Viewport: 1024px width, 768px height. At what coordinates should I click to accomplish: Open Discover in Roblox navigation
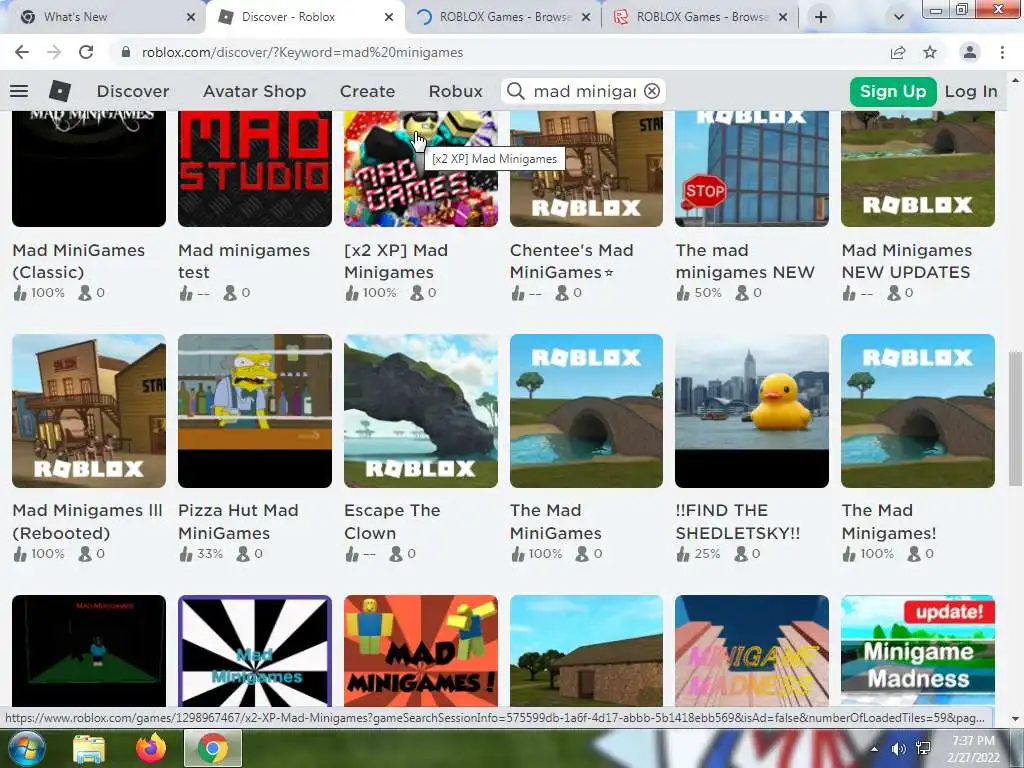click(133, 91)
